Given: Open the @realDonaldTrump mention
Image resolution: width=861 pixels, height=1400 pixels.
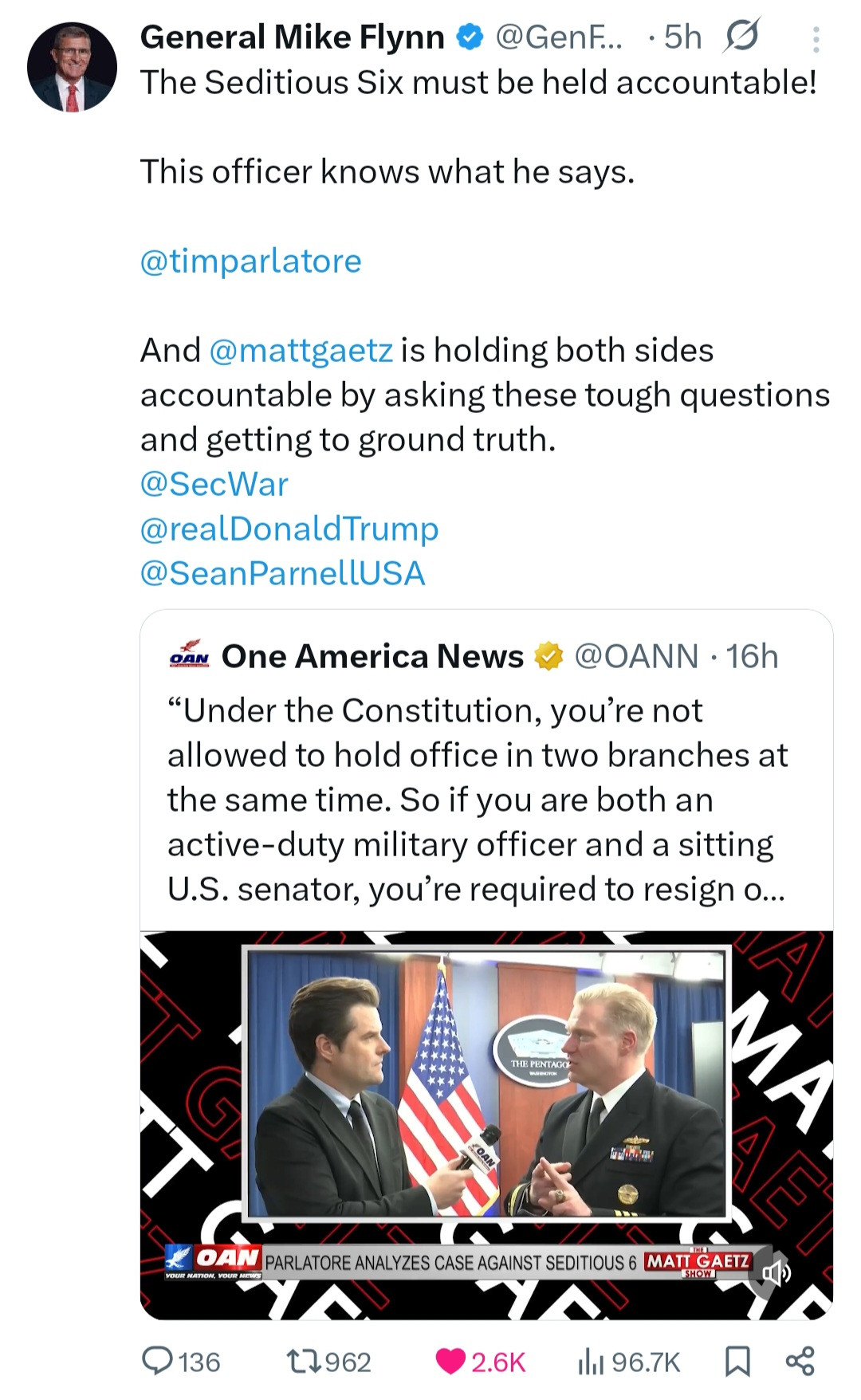Looking at the screenshot, I should pos(289,529).
